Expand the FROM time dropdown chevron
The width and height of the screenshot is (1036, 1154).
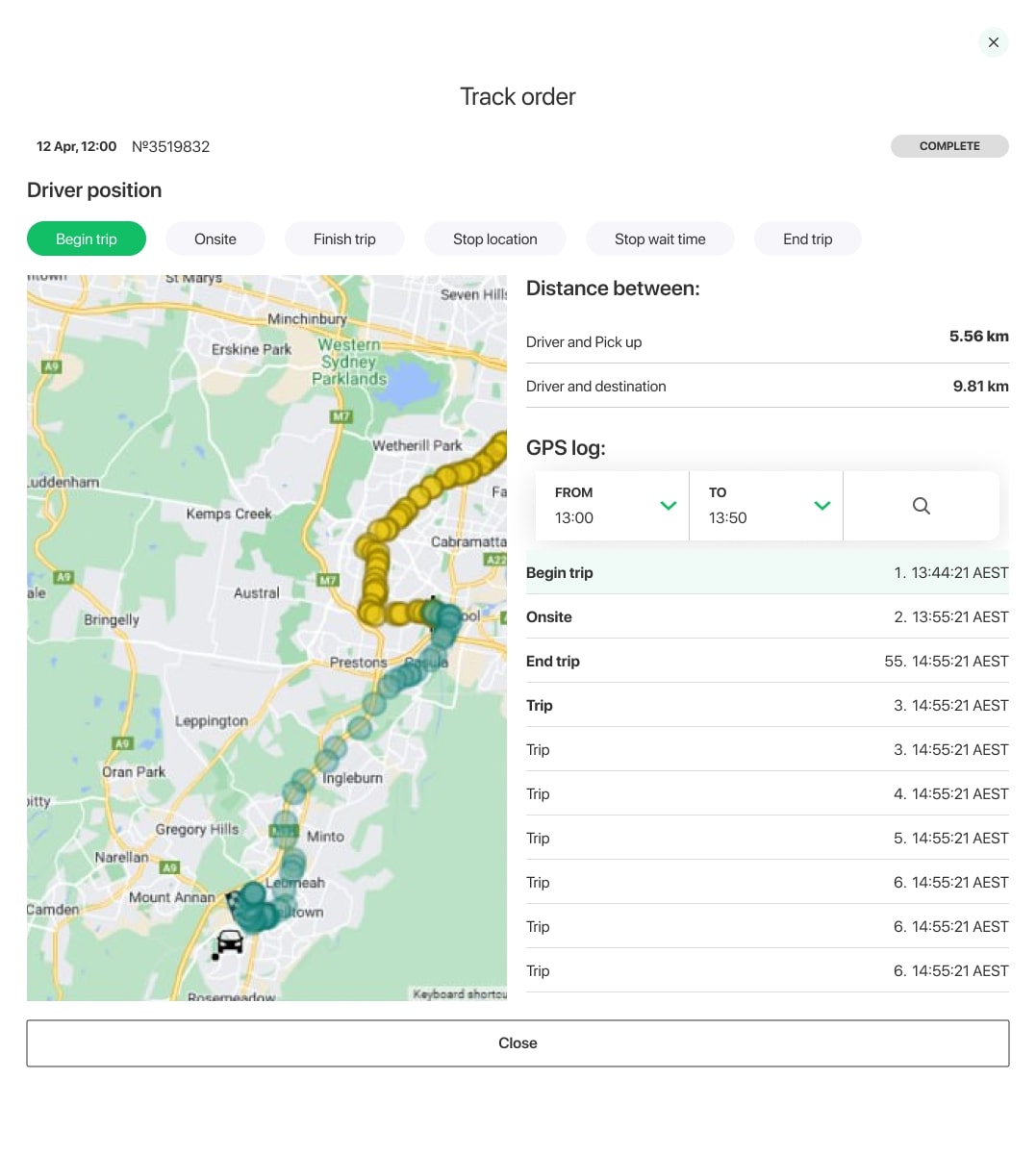pos(669,506)
